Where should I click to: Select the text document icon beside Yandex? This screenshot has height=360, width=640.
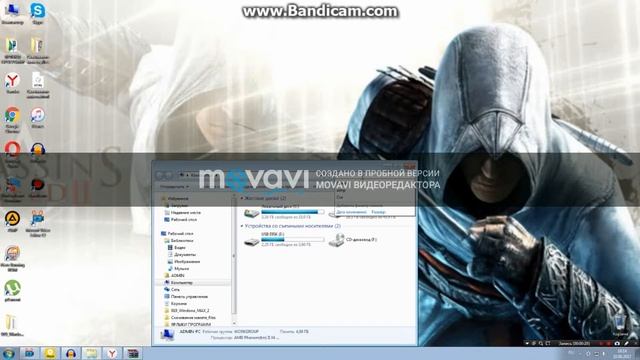click(x=38, y=85)
